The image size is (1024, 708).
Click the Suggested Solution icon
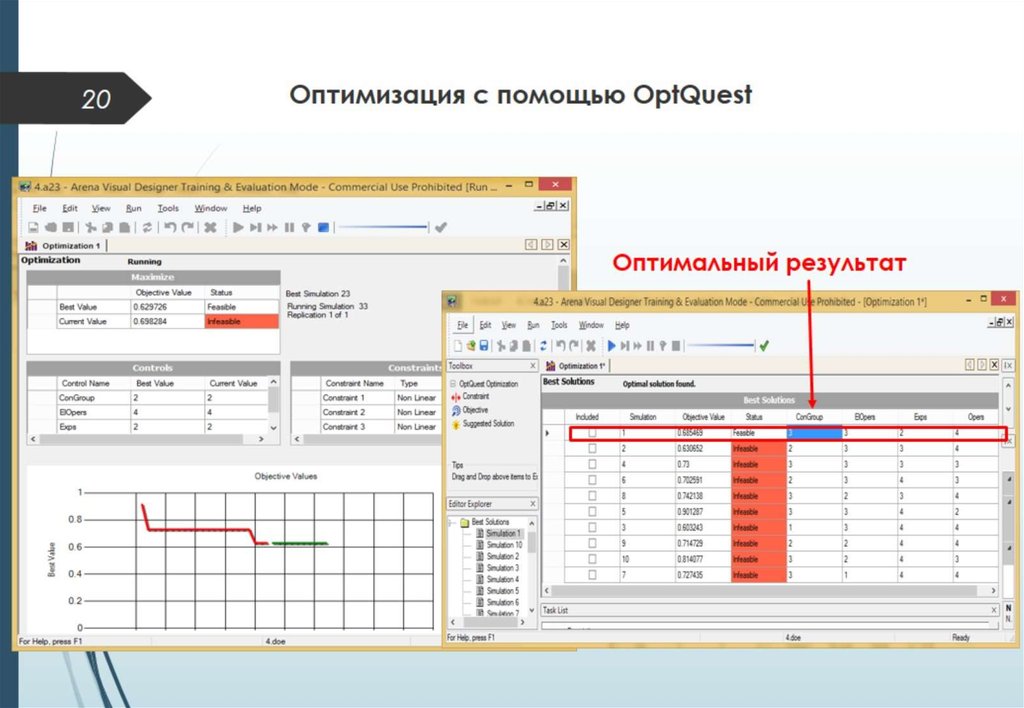click(456, 423)
